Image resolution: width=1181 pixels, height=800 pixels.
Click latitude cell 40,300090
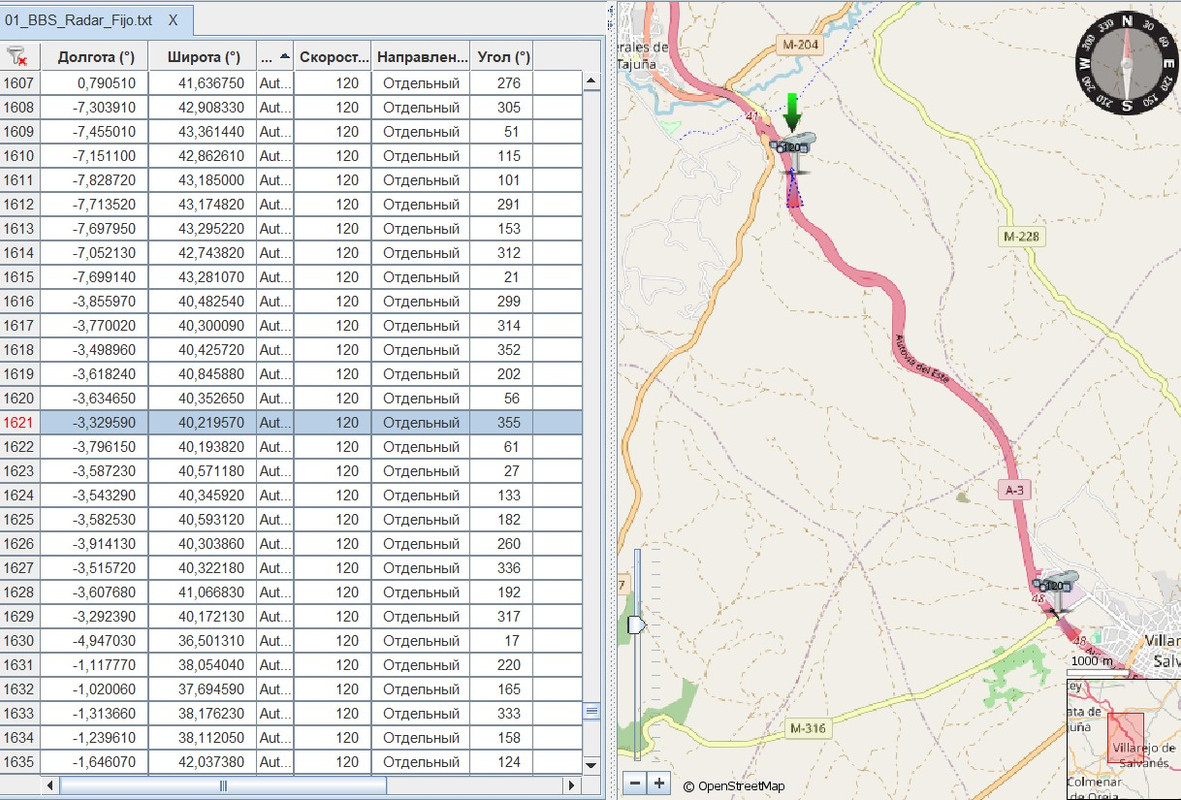(203, 325)
